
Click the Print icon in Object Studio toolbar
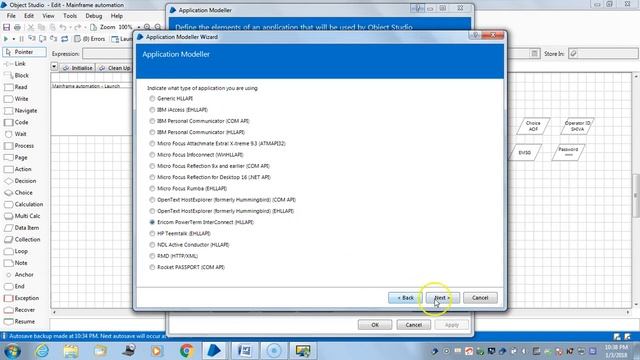tap(17, 27)
